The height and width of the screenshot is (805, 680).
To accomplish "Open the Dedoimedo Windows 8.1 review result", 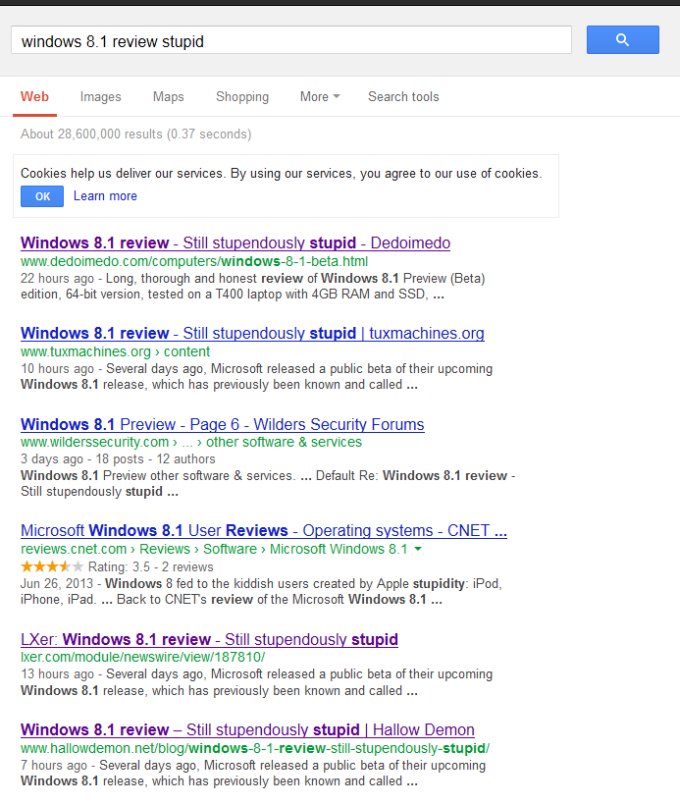I will click(236, 243).
